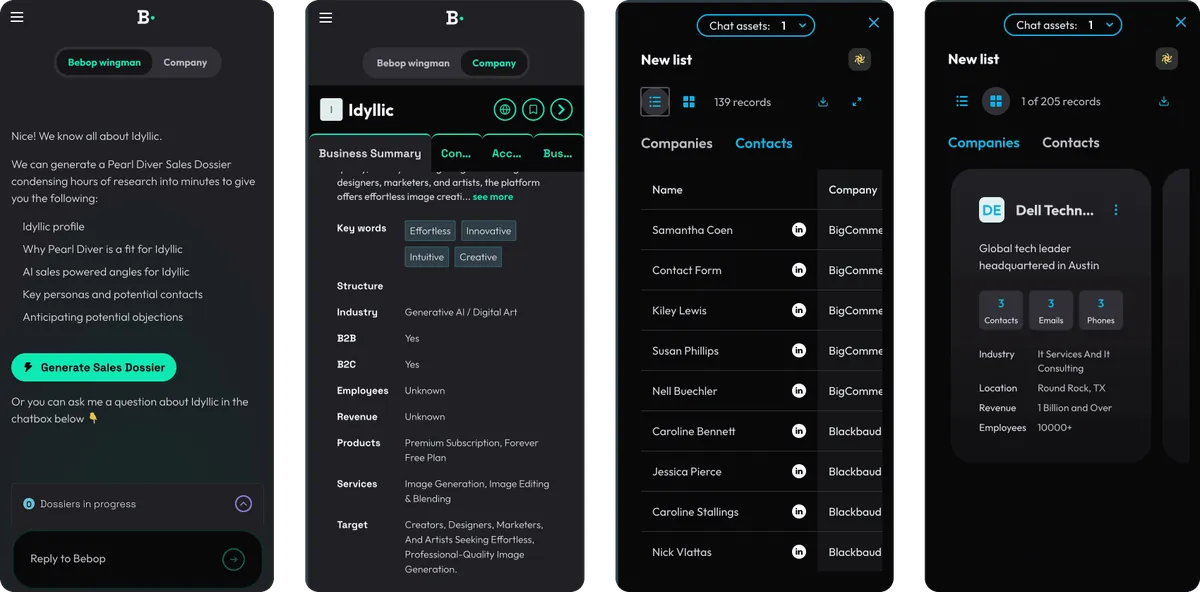Screen dimensions: 1200x592
Task: Open Dell Technologies card options menu
Action: [x=1116, y=210]
